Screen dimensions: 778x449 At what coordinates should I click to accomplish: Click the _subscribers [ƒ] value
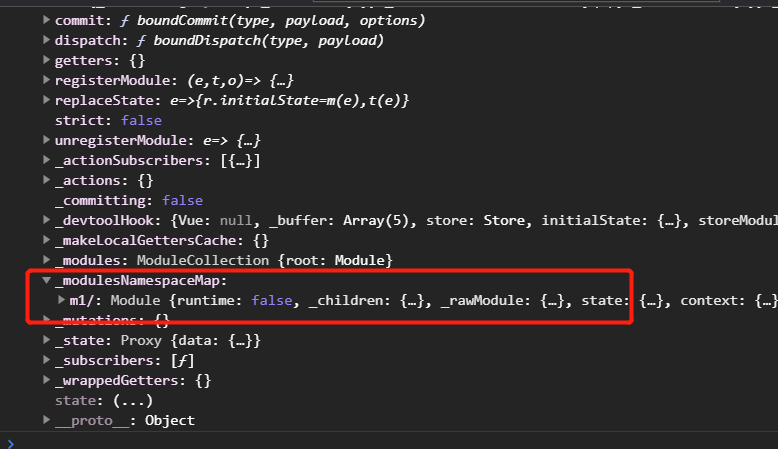(x=182, y=361)
